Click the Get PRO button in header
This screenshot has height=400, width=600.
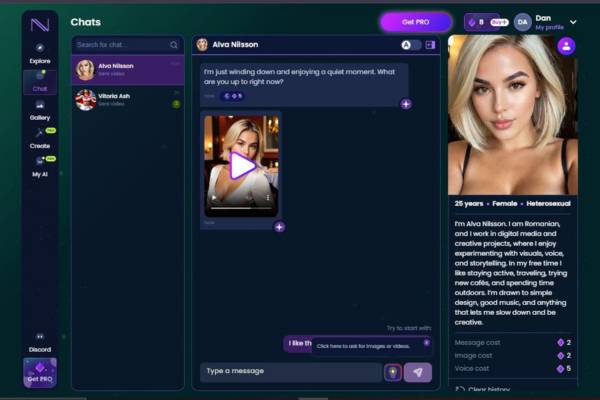(x=415, y=22)
